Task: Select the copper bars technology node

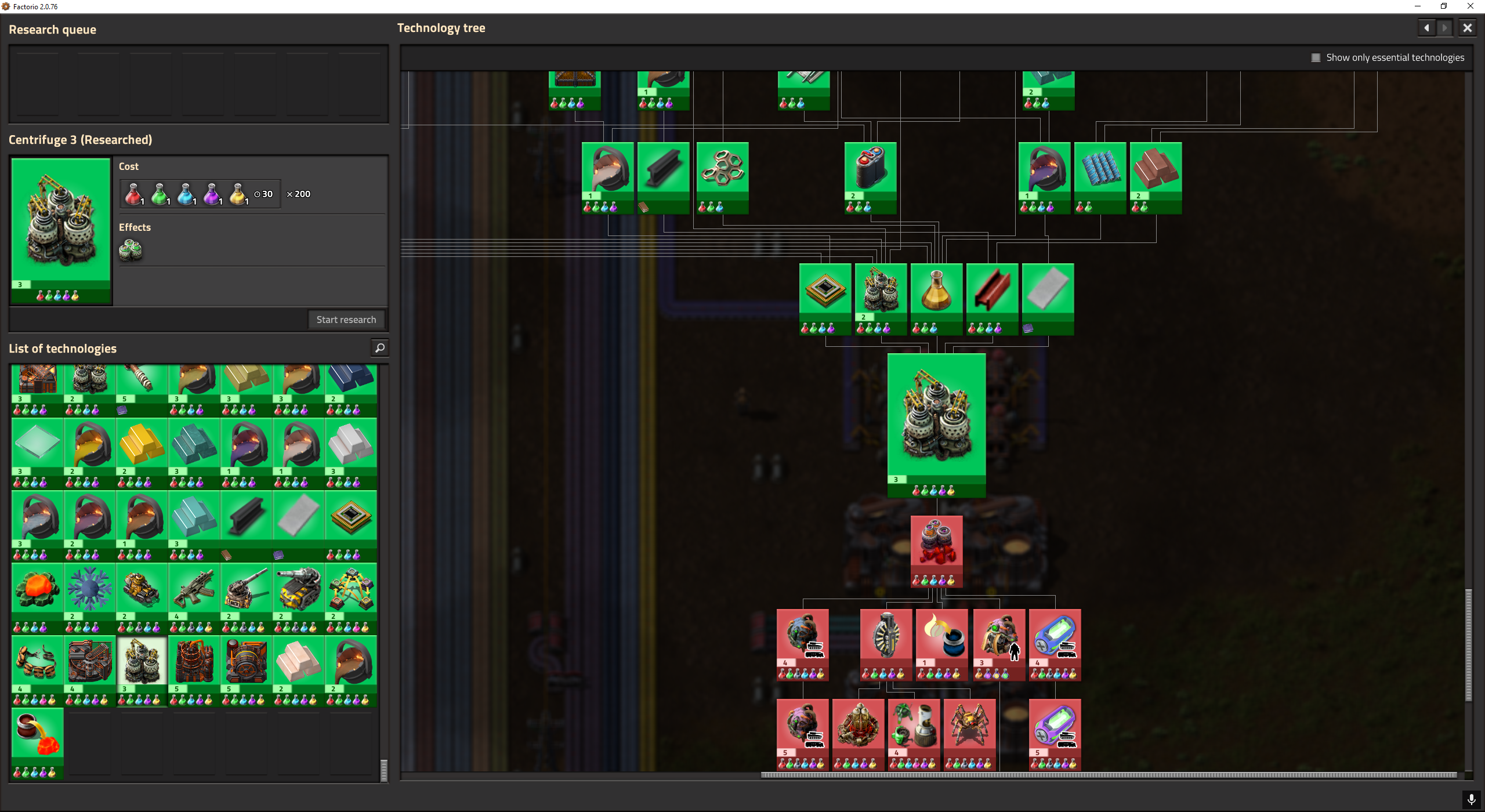Action: tap(1155, 174)
